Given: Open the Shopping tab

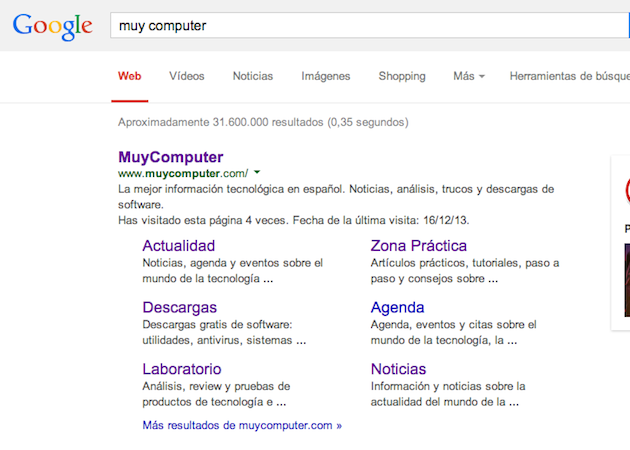Looking at the screenshot, I should tap(401, 76).
